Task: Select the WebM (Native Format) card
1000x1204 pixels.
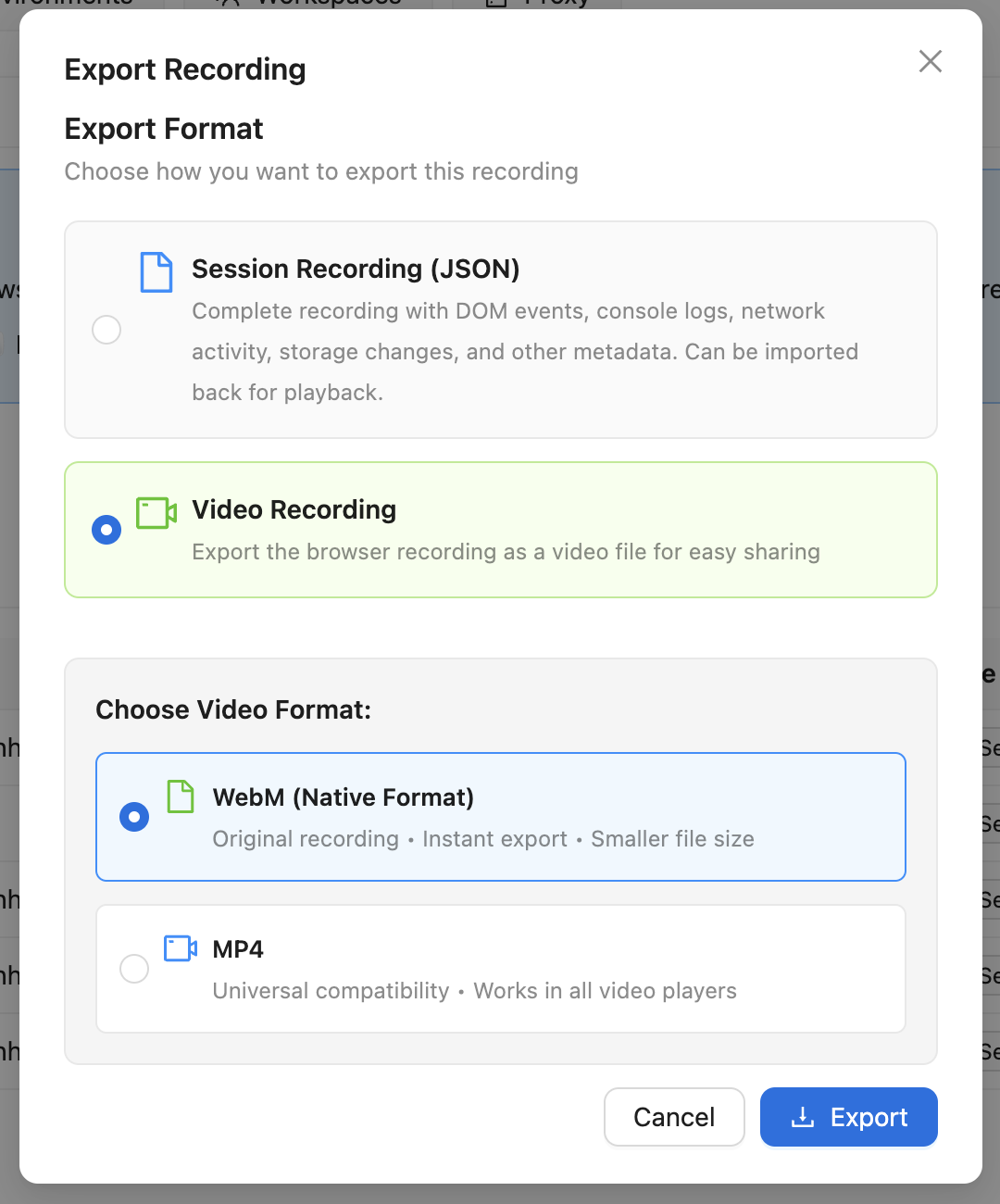Action: [500, 817]
